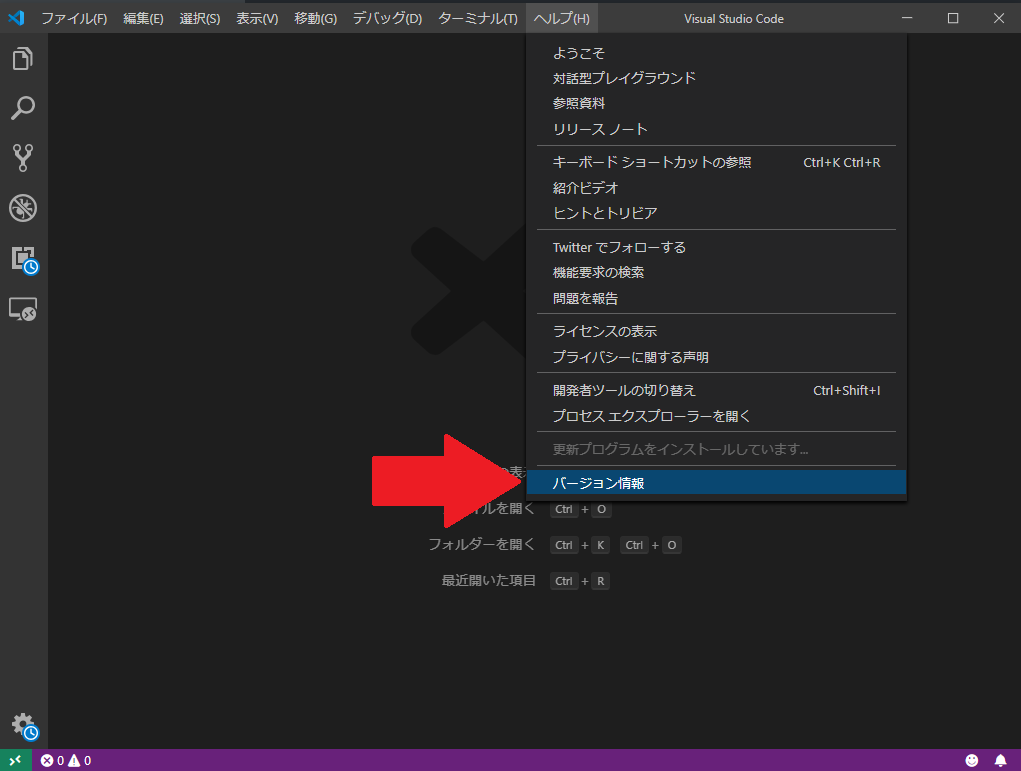Select Twitter でフォローする menu entry
This screenshot has height=771, width=1021.
point(716,247)
